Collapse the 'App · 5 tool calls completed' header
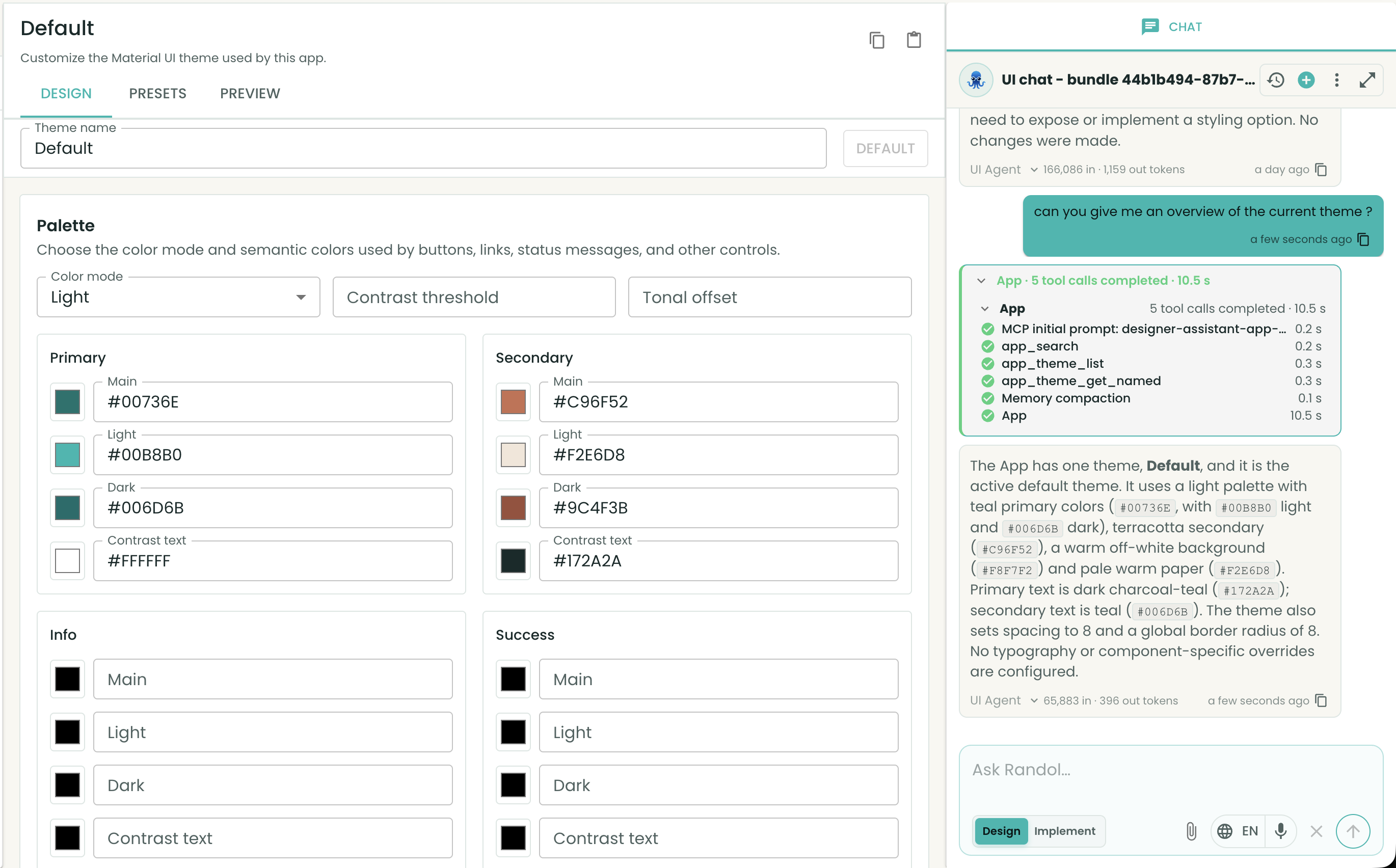The image size is (1396, 868). (981, 281)
